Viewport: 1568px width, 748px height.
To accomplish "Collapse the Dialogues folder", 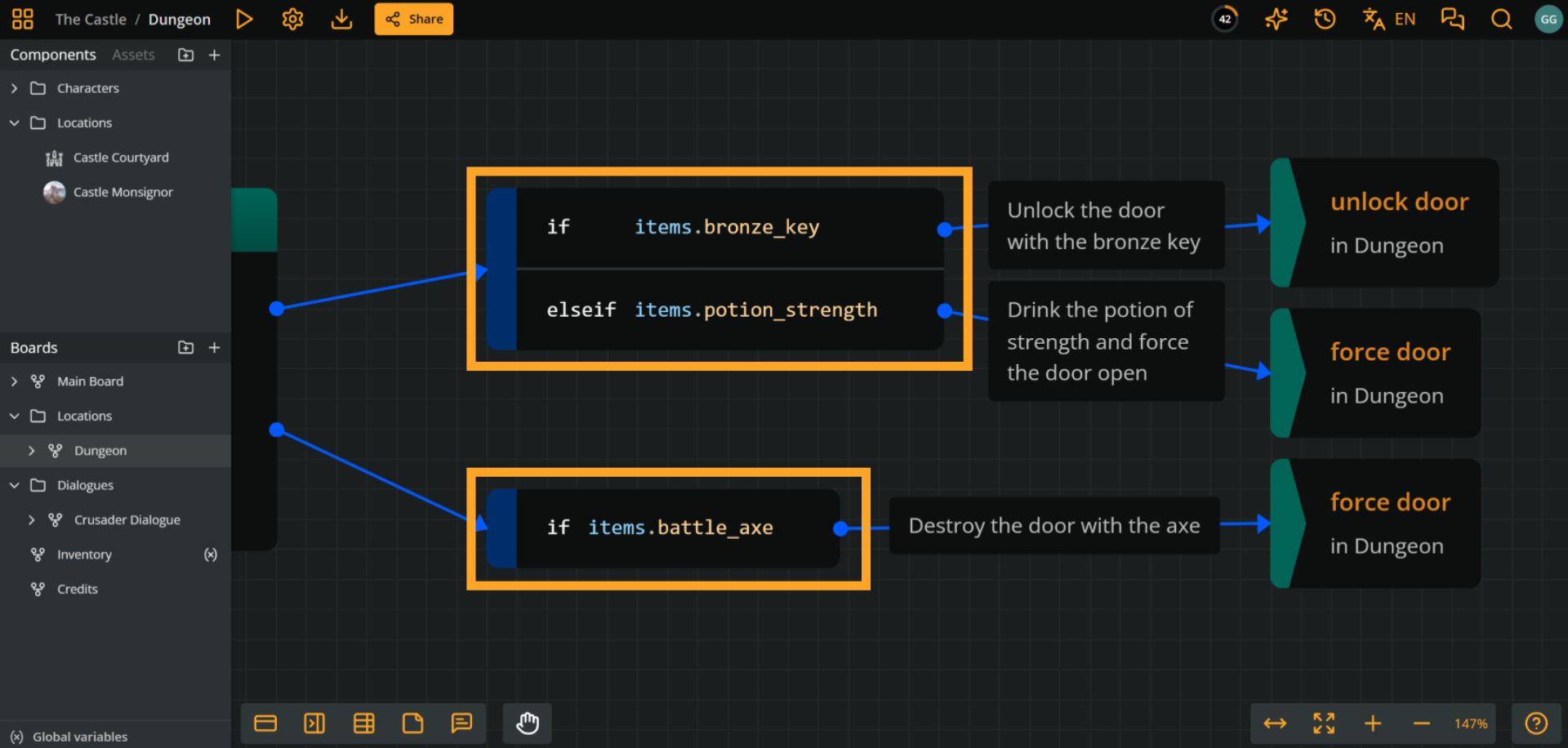I will (14, 485).
